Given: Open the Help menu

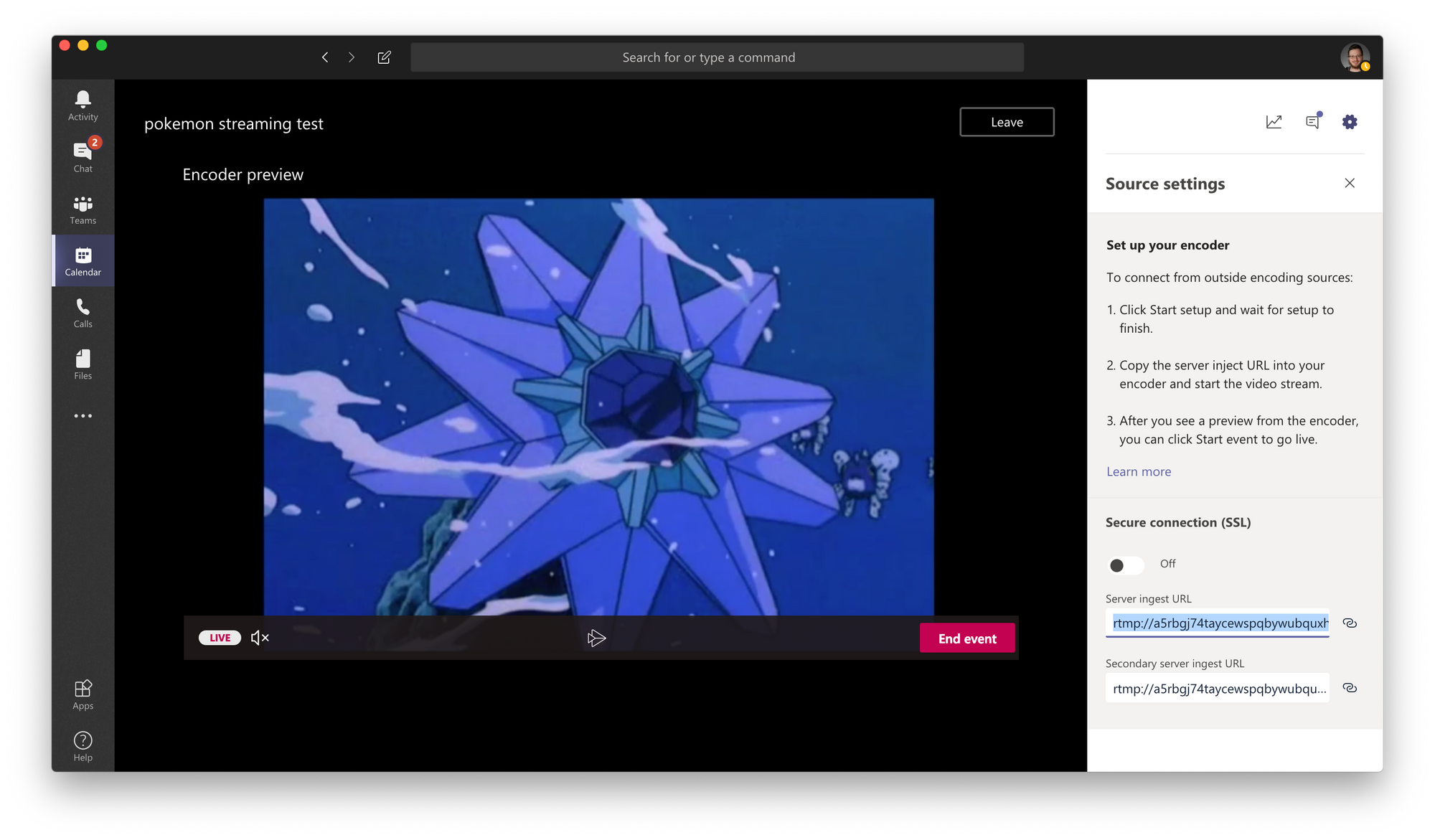Looking at the screenshot, I should 83,746.
